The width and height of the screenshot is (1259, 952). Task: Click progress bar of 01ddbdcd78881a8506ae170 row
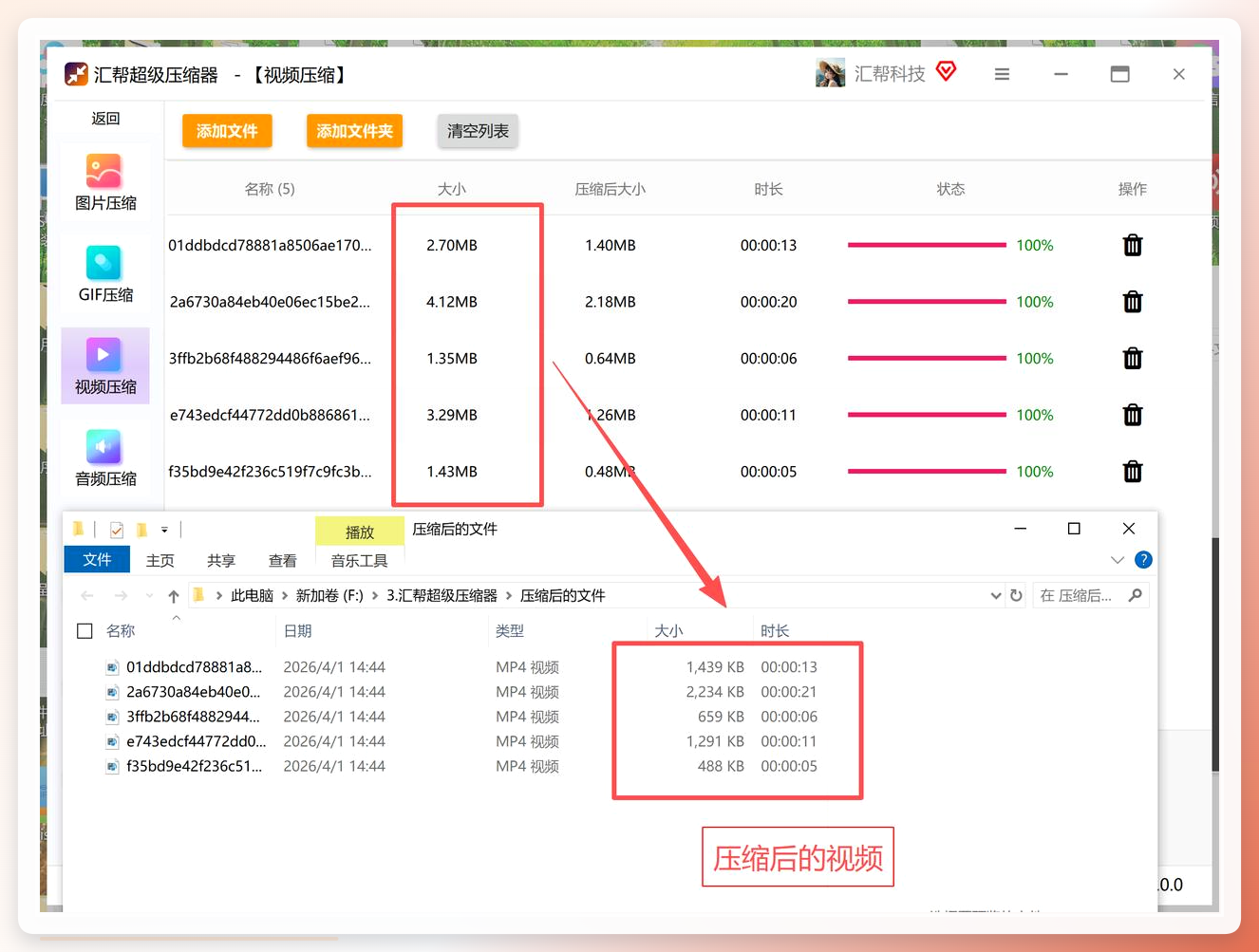927,245
